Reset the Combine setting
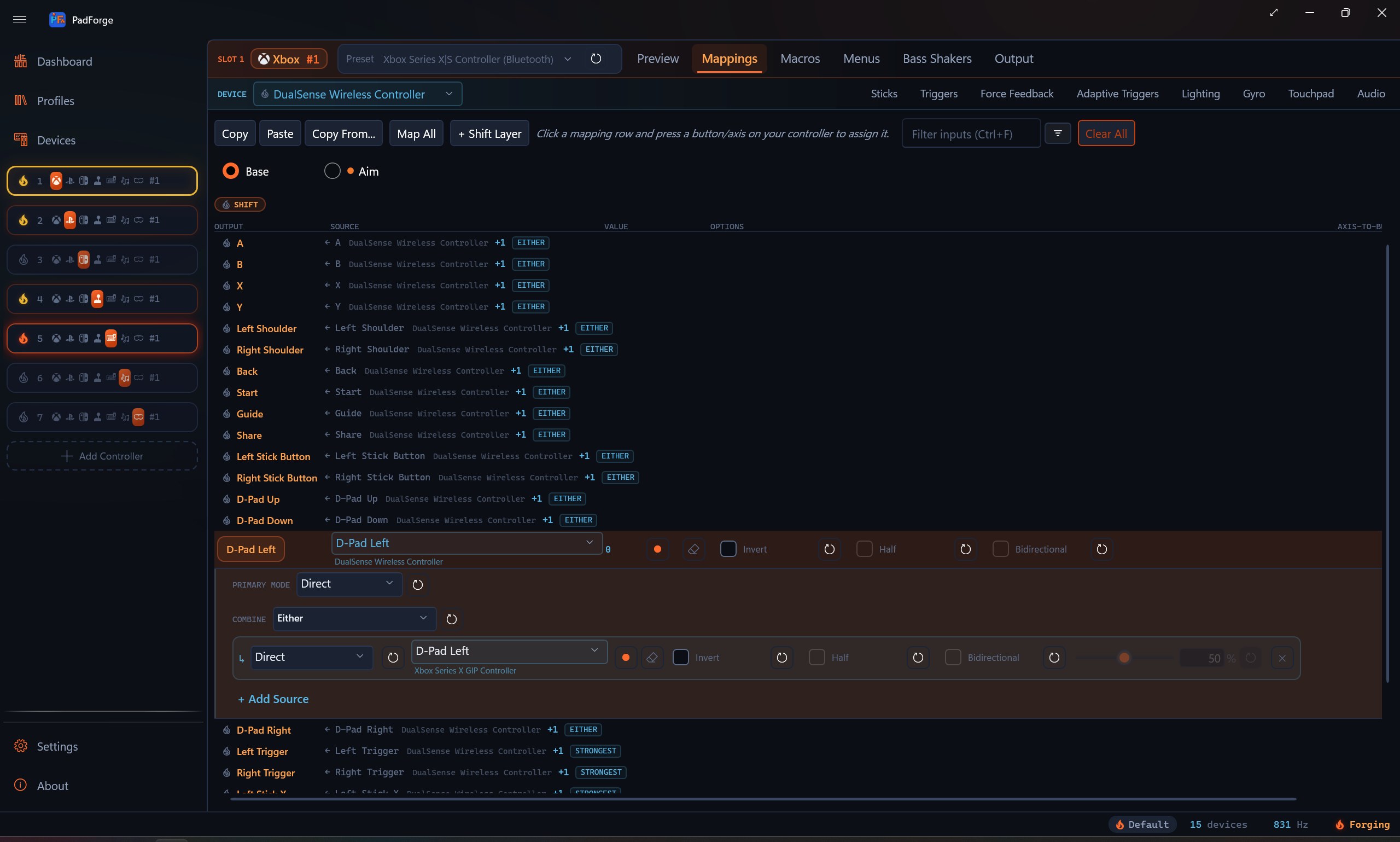This screenshot has width=1400, height=842. coord(451,619)
